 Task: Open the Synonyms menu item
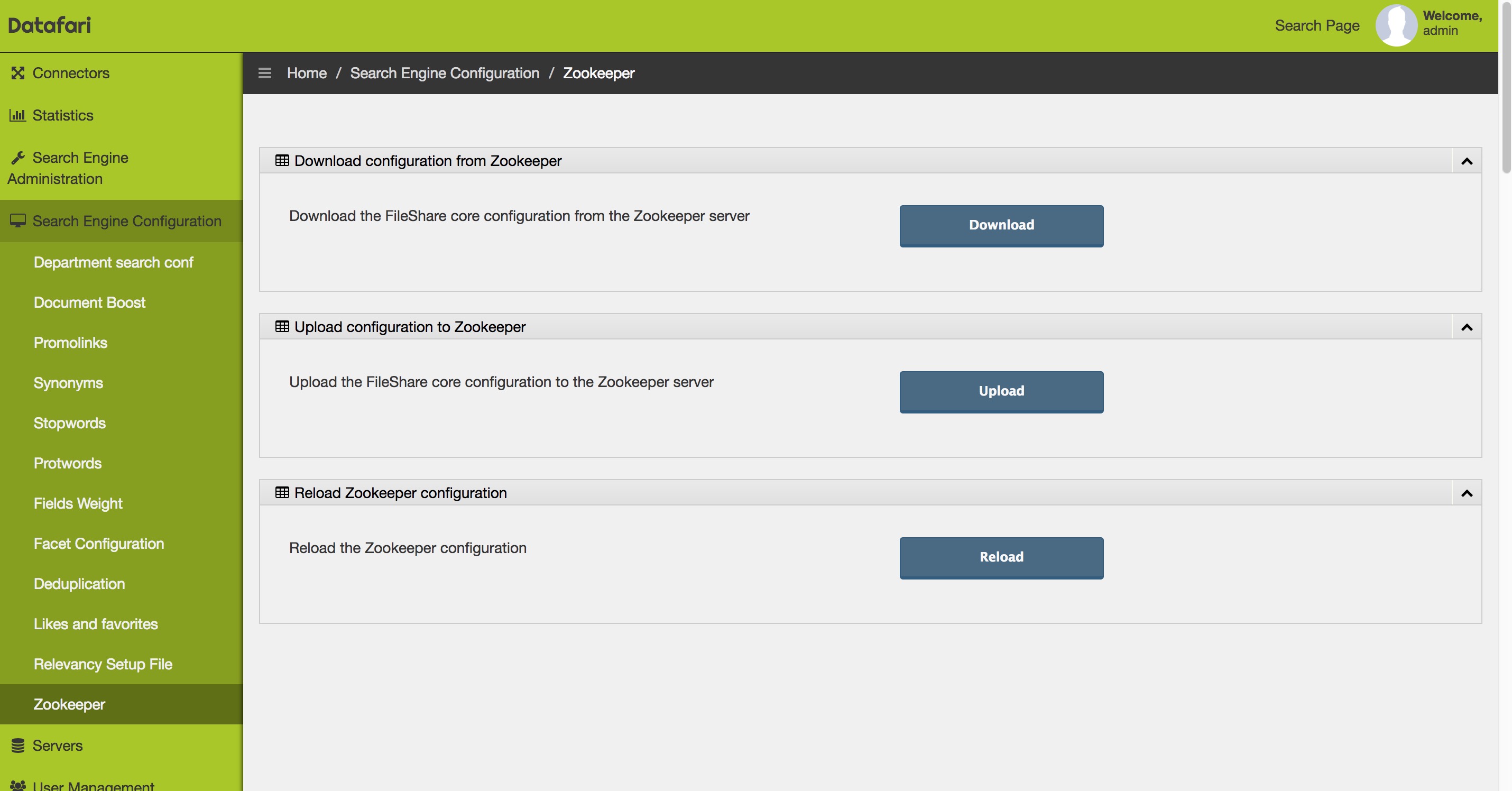pyautogui.click(x=68, y=383)
